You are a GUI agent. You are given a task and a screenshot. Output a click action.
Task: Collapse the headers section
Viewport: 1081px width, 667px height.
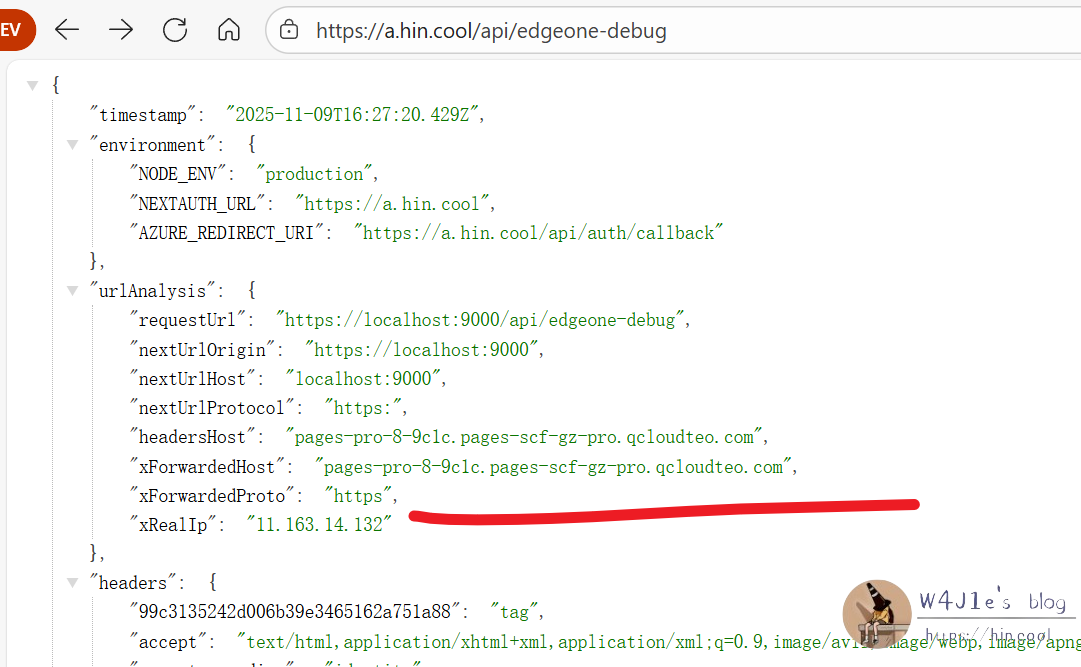(72, 581)
